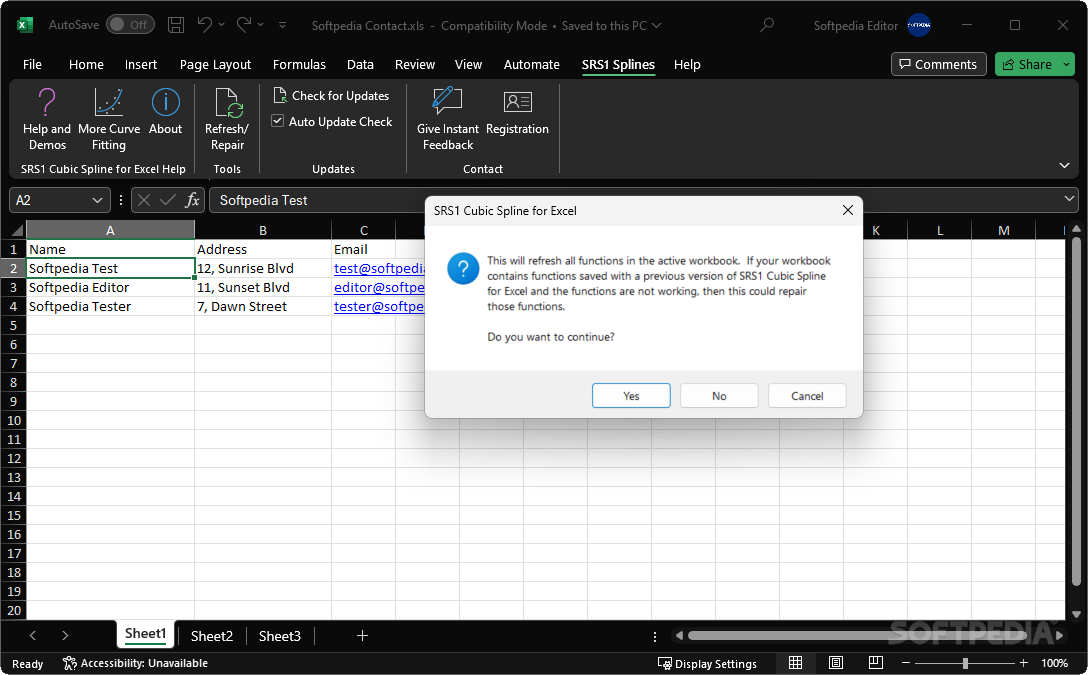Screen dimensions: 1088x675
Task: Collapse the ribbon
Action: (1064, 165)
